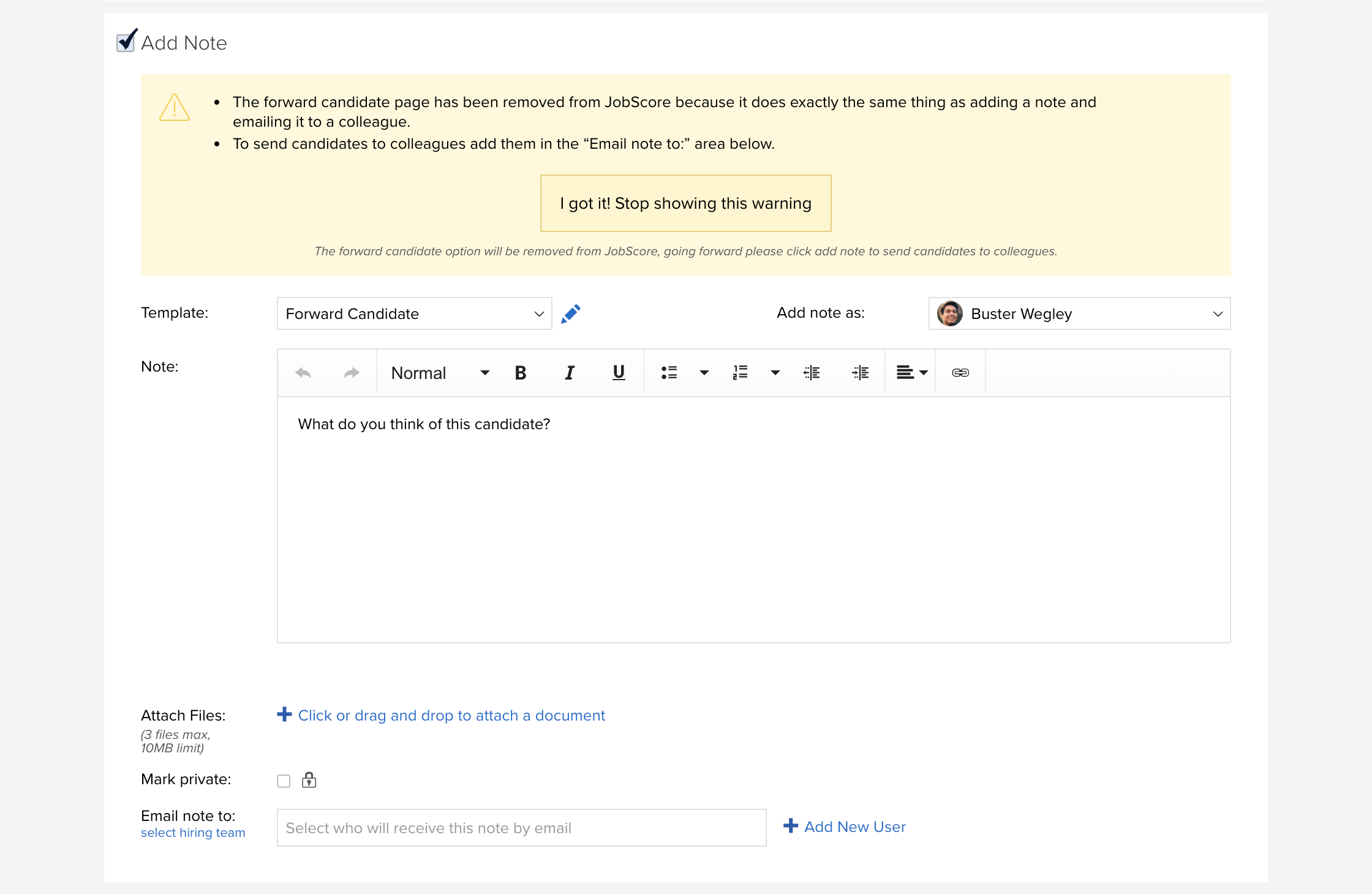The width and height of the screenshot is (1372, 895).
Task: Insert a numbered list
Action: pyautogui.click(x=740, y=373)
